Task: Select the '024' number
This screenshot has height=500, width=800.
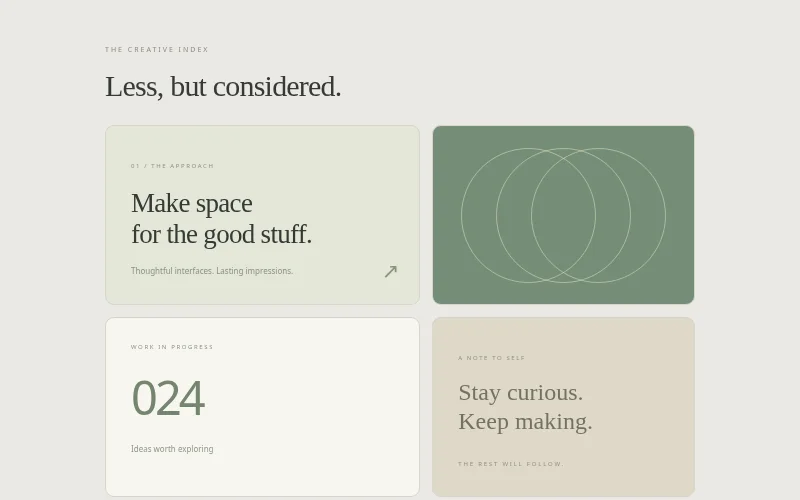Action: pyautogui.click(x=168, y=398)
